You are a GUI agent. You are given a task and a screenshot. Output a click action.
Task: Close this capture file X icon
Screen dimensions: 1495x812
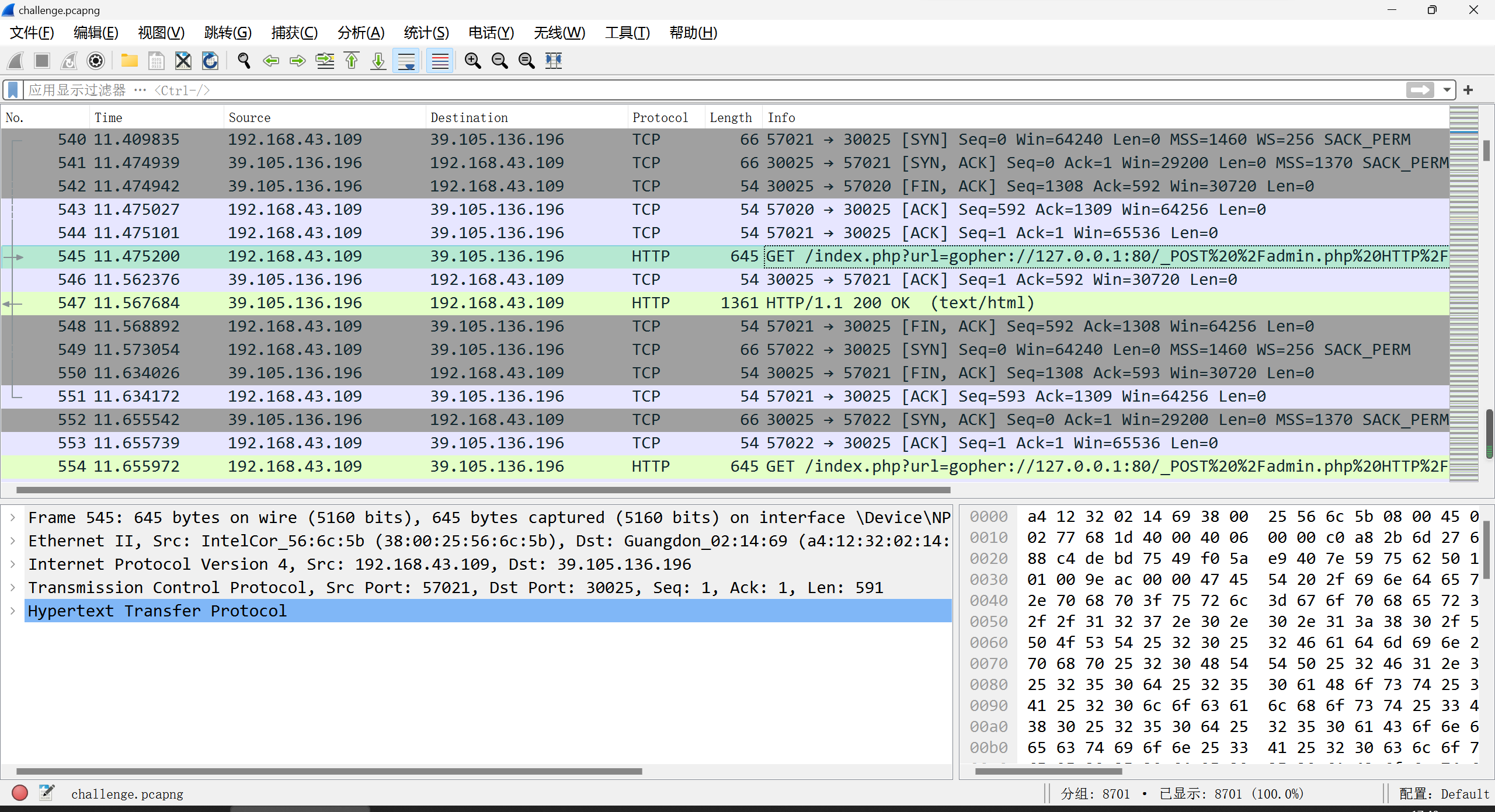click(183, 61)
